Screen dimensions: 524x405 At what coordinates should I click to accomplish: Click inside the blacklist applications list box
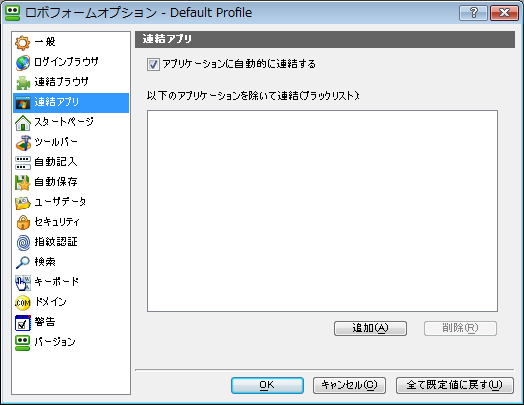click(322, 211)
